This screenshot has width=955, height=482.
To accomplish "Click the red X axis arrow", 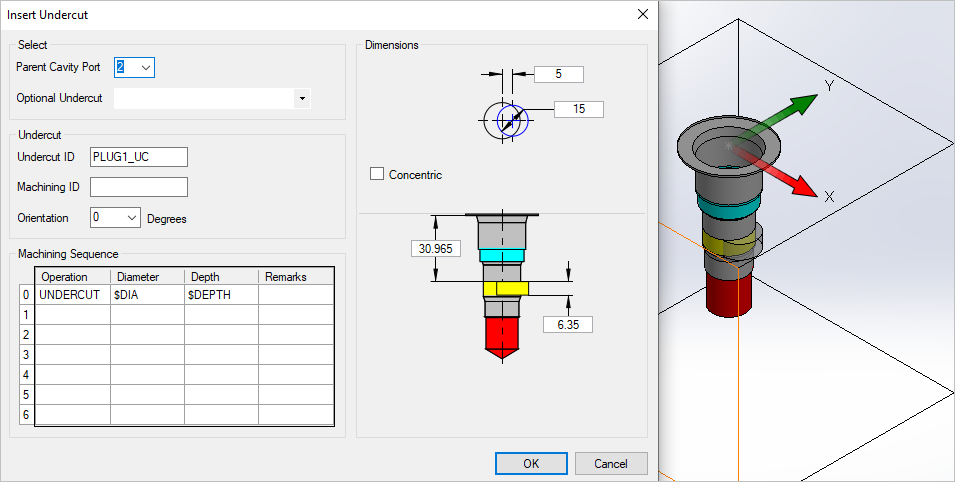I will 799,183.
